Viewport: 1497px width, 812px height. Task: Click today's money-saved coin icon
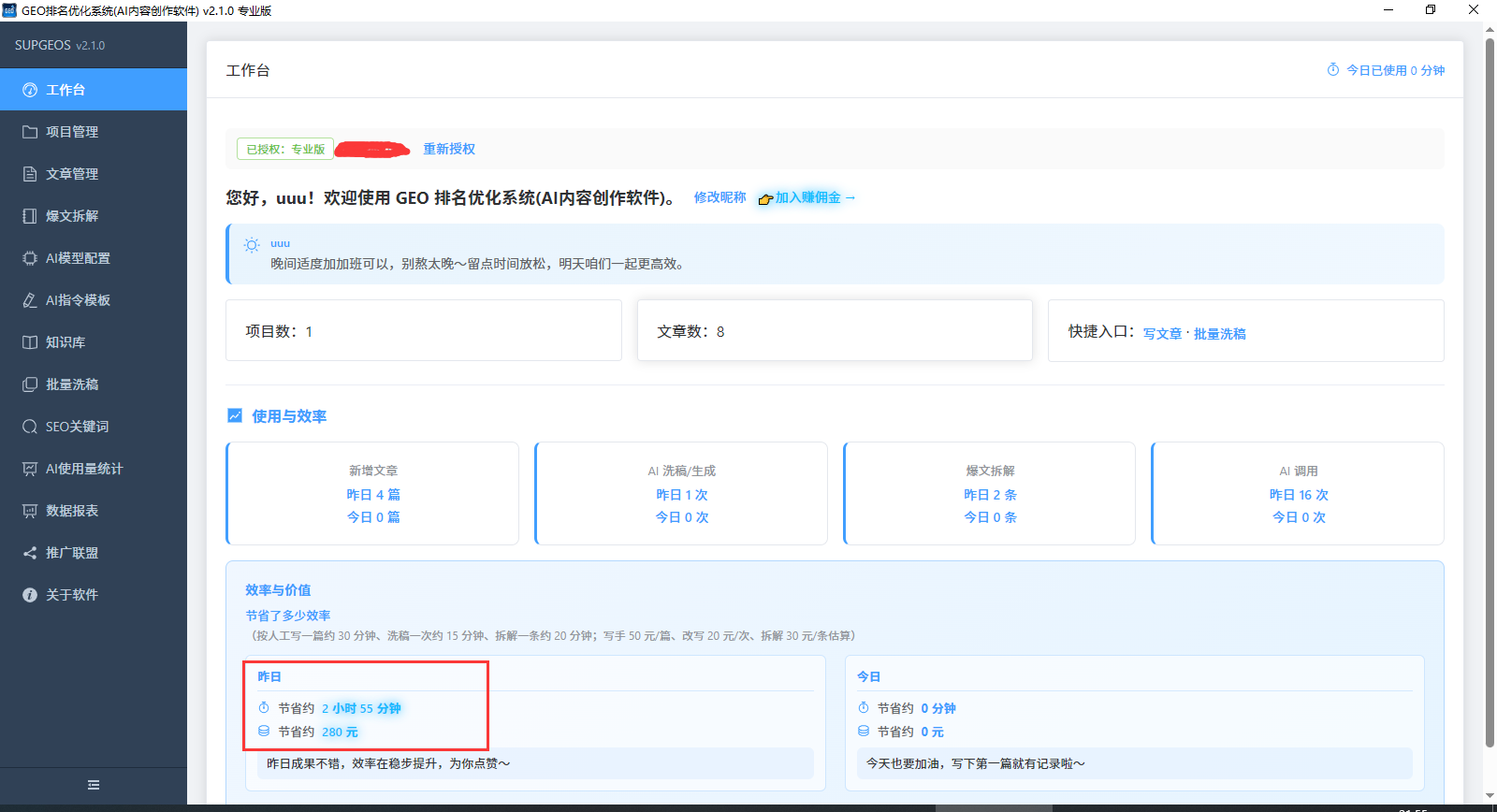tap(864, 731)
